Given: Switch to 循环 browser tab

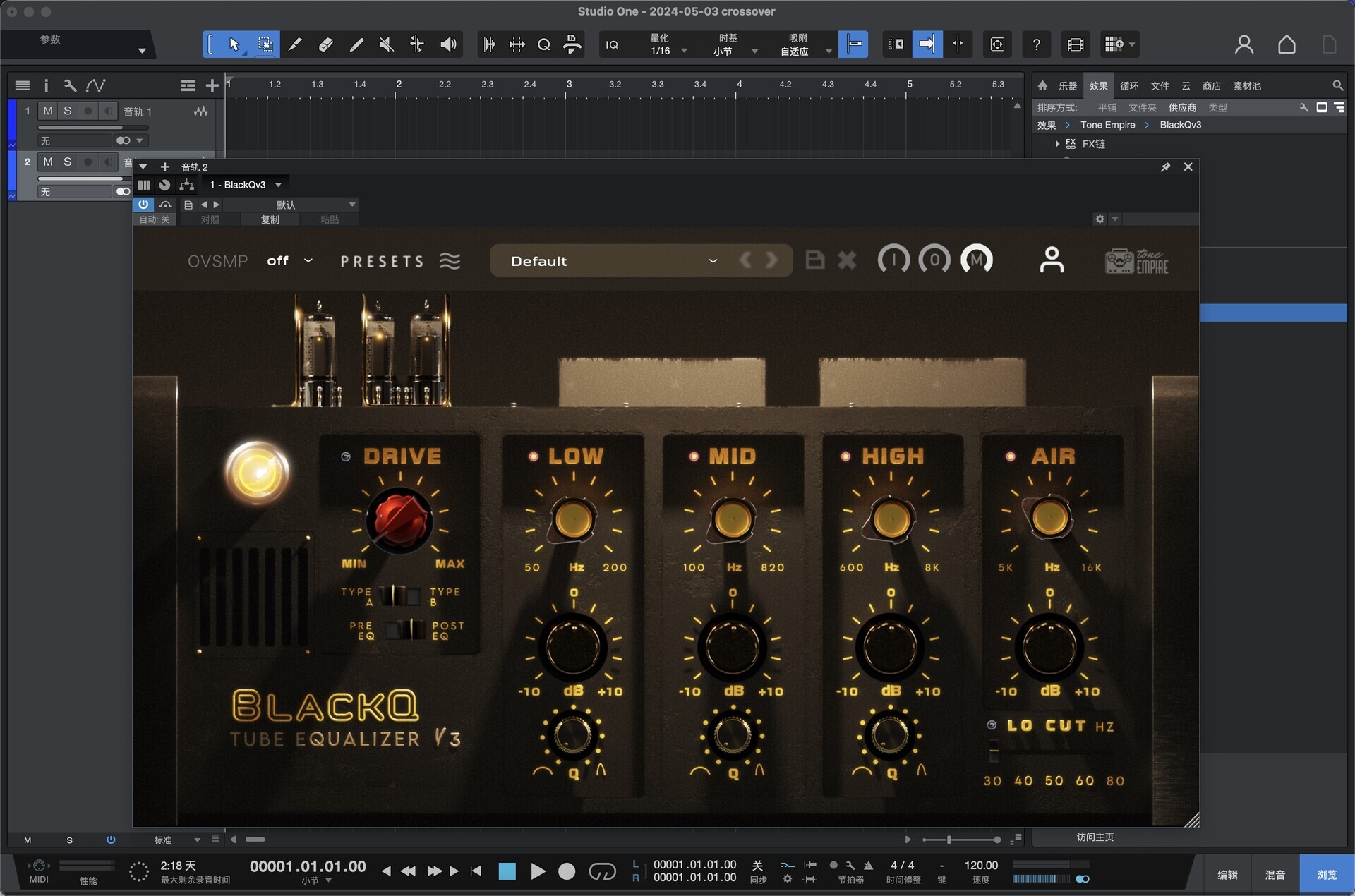Looking at the screenshot, I should click(1129, 85).
